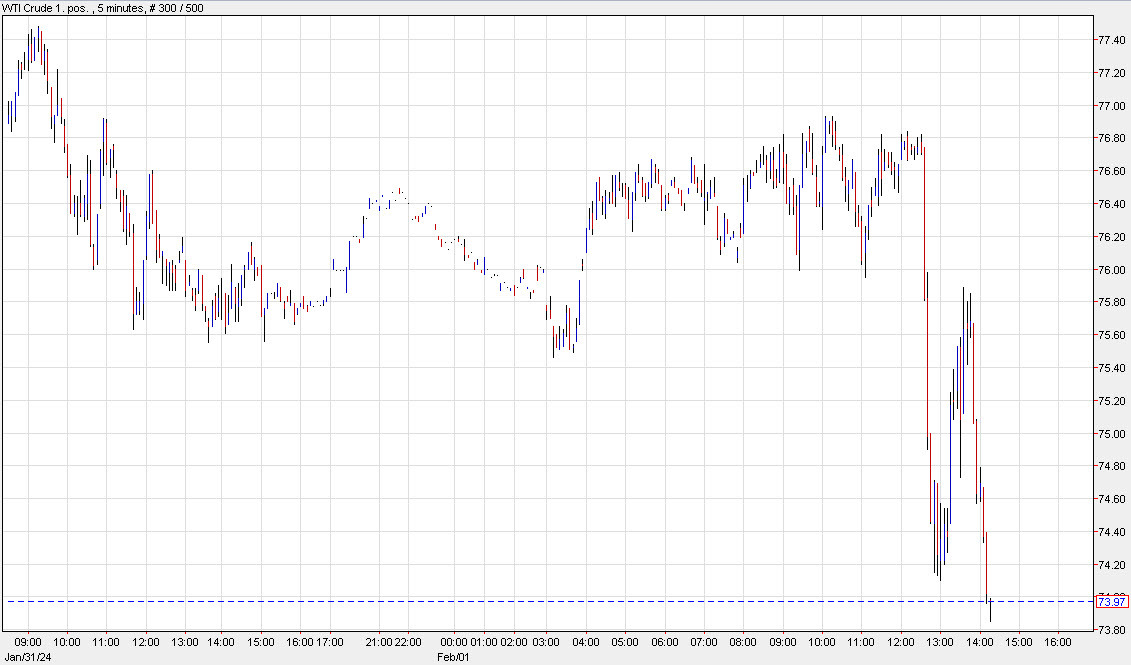Click the 73.80 price axis label
The width and height of the screenshot is (1131, 665).
pyautogui.click(x=1112, y=630)
